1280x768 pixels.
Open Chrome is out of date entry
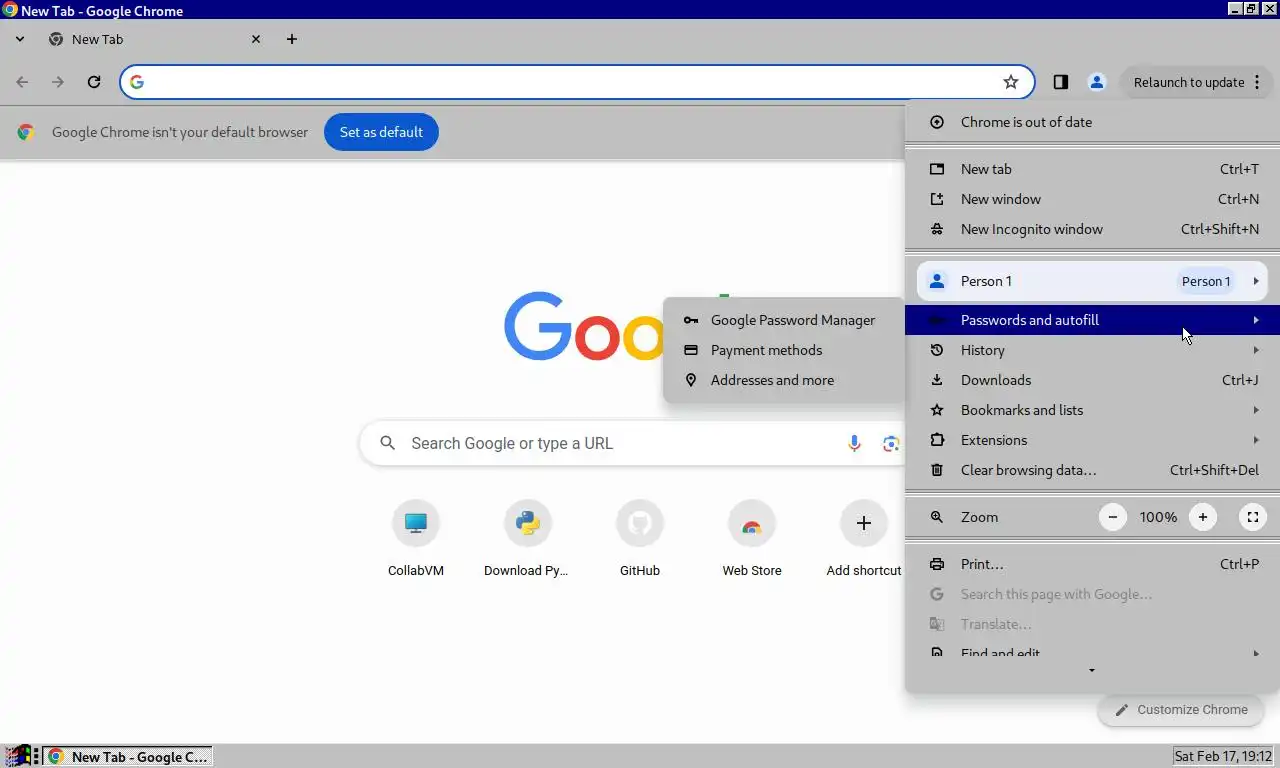(x=1092, y=122)
